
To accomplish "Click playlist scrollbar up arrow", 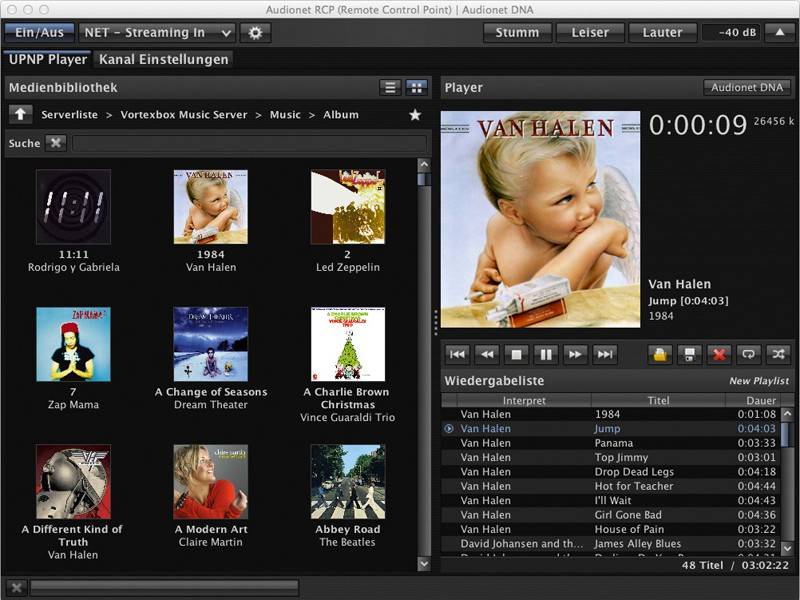I will 787,413.
